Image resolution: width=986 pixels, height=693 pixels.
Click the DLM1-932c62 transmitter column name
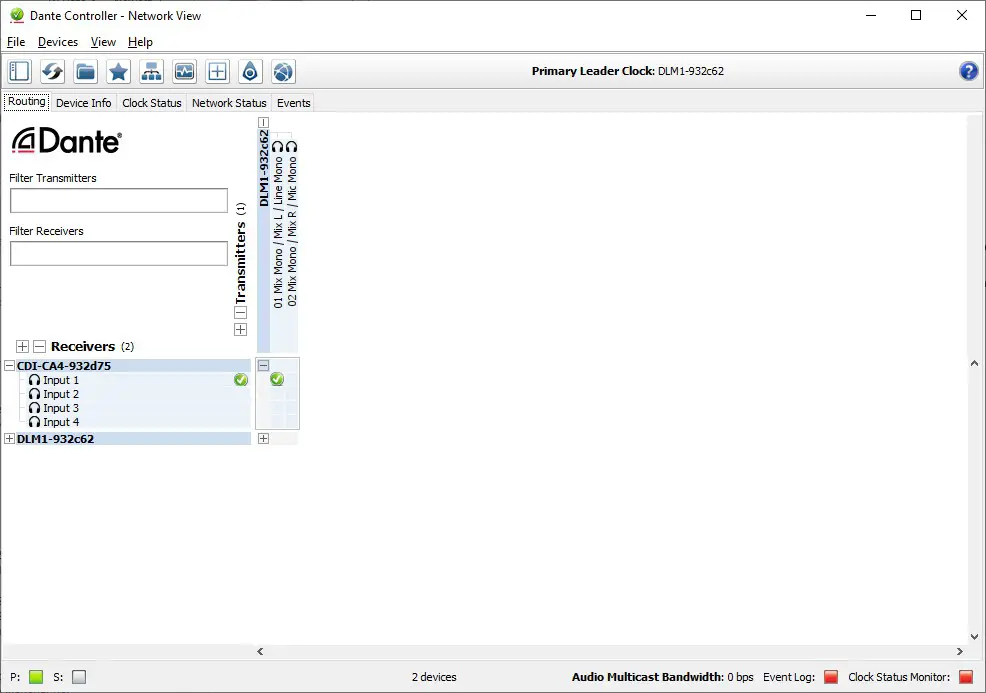(263, 168)
